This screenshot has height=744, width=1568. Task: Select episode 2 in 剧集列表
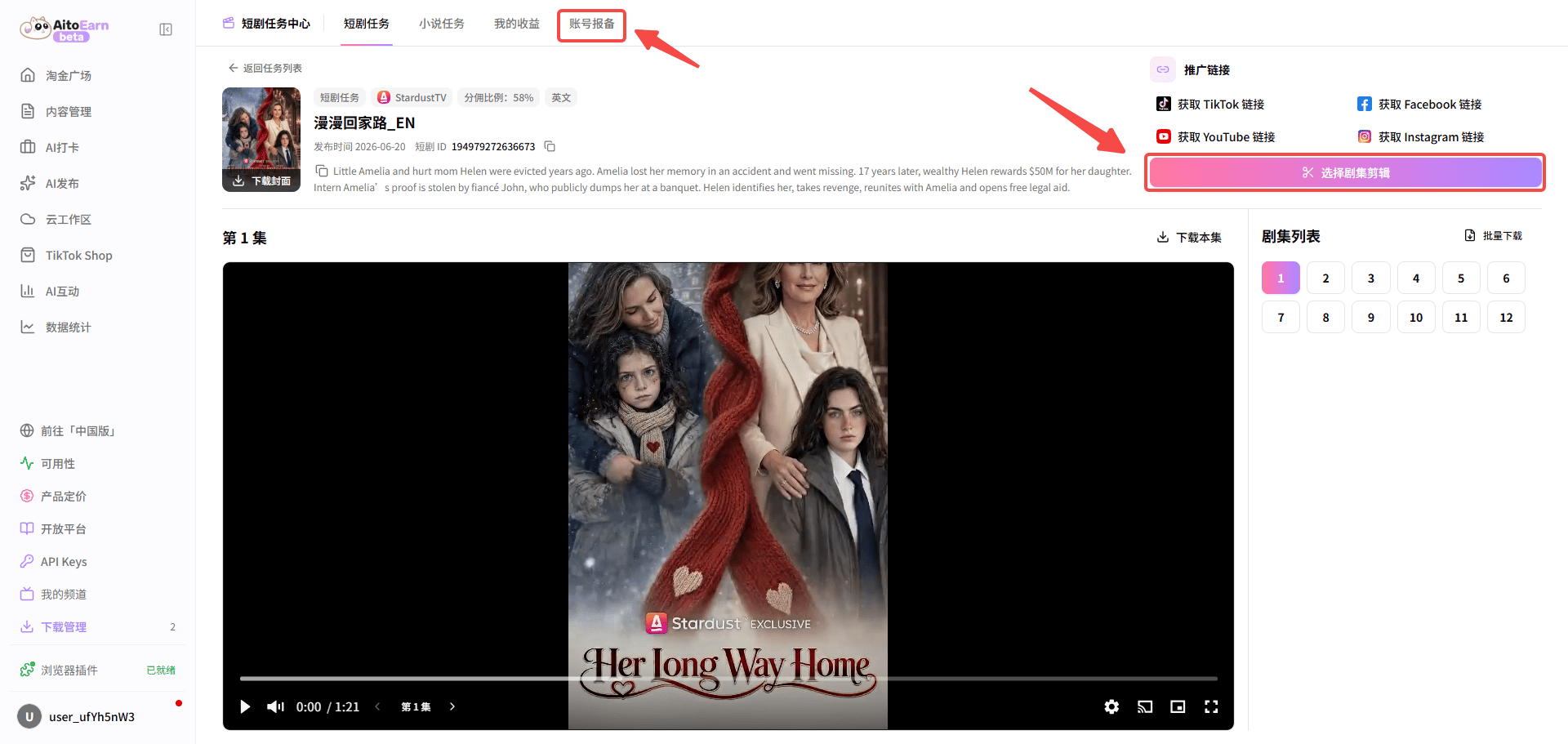[1325, 278]
